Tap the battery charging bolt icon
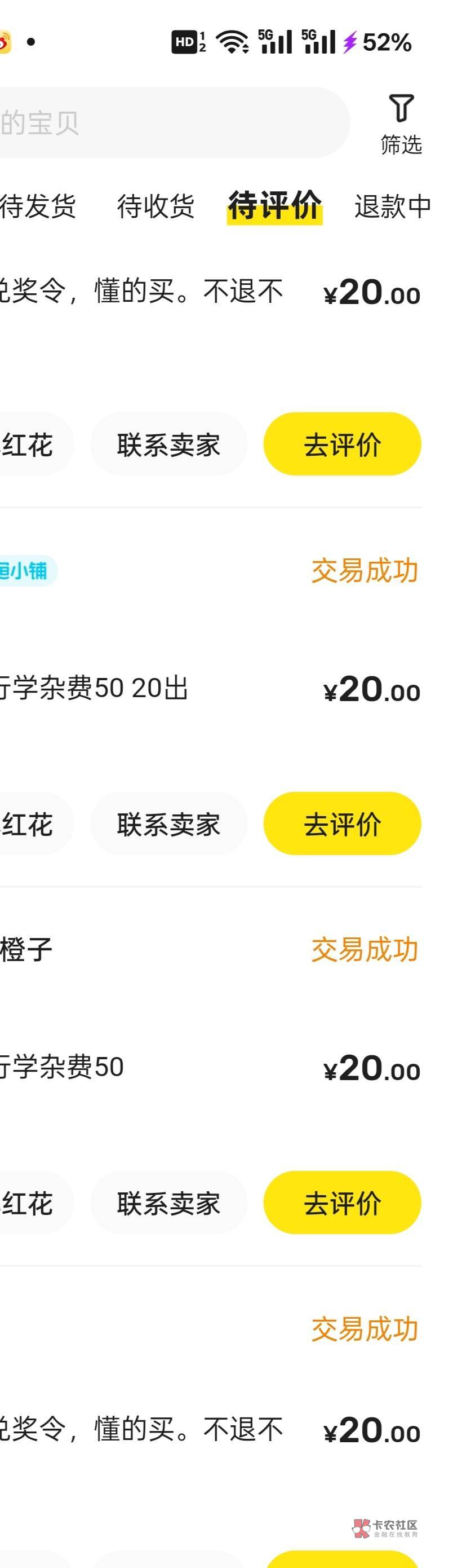 tap(350, 42)
